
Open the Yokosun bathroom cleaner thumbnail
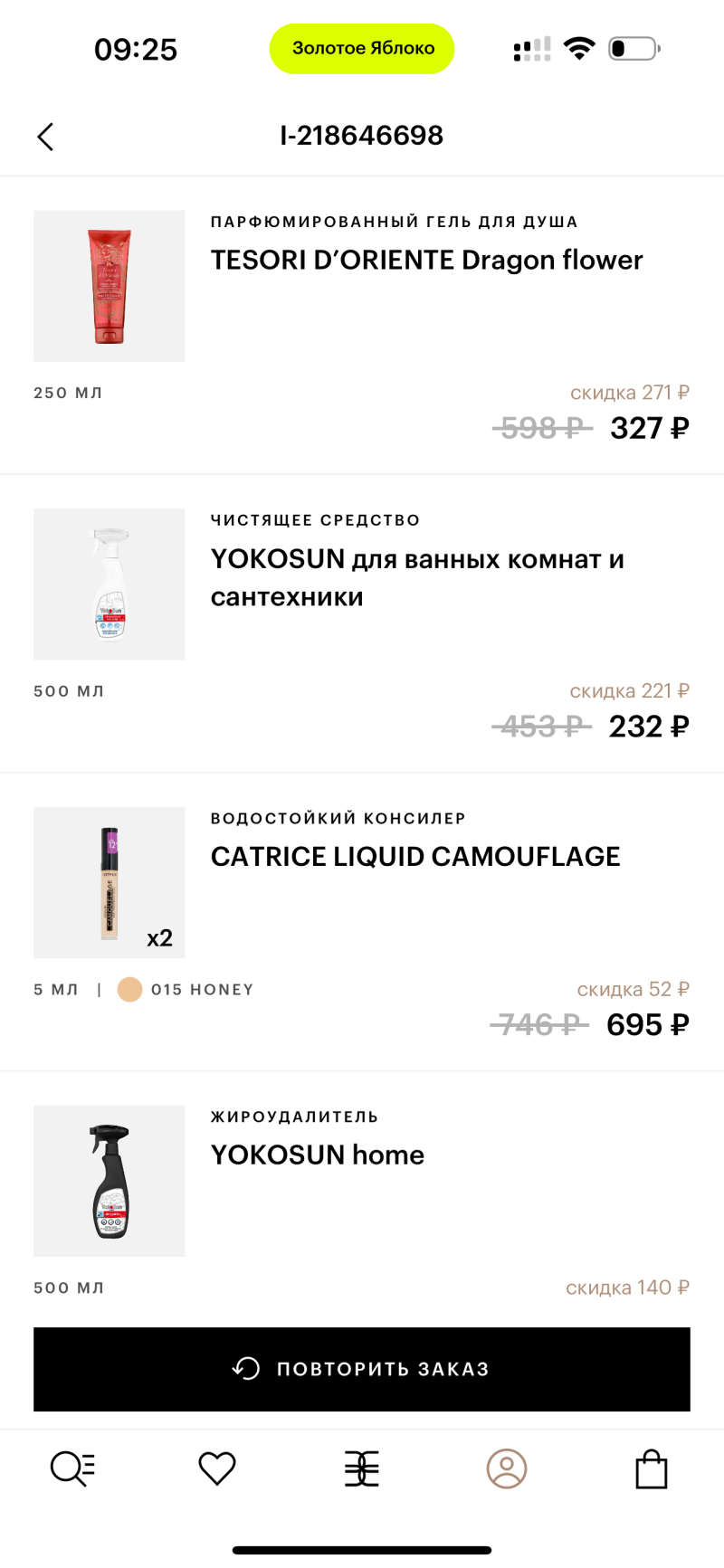coord(110,584)
